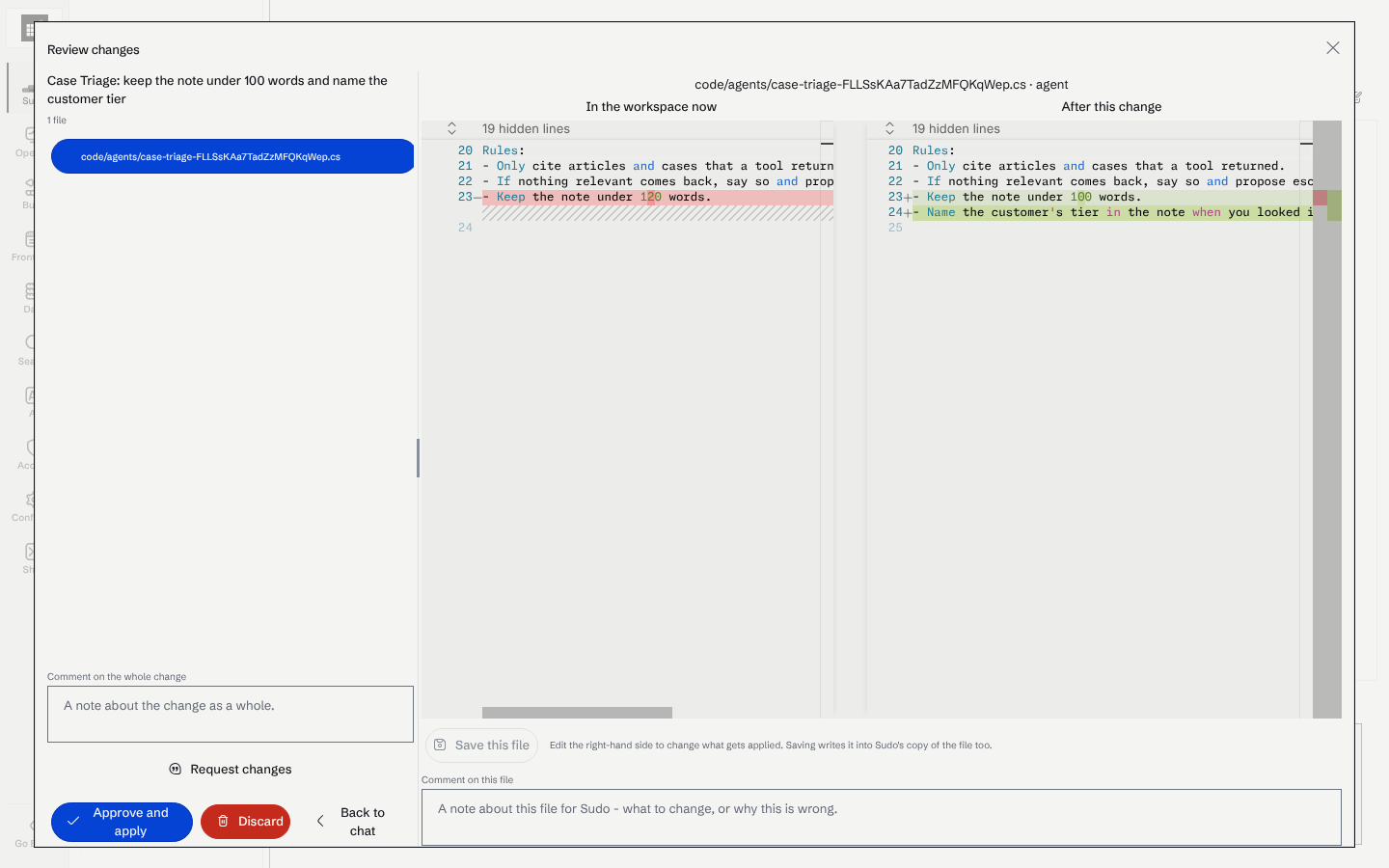The width and height of the screenshot is (1389, 868).
Task: Click 'In the workspace now' heading
Action: (x=651, y=107)
